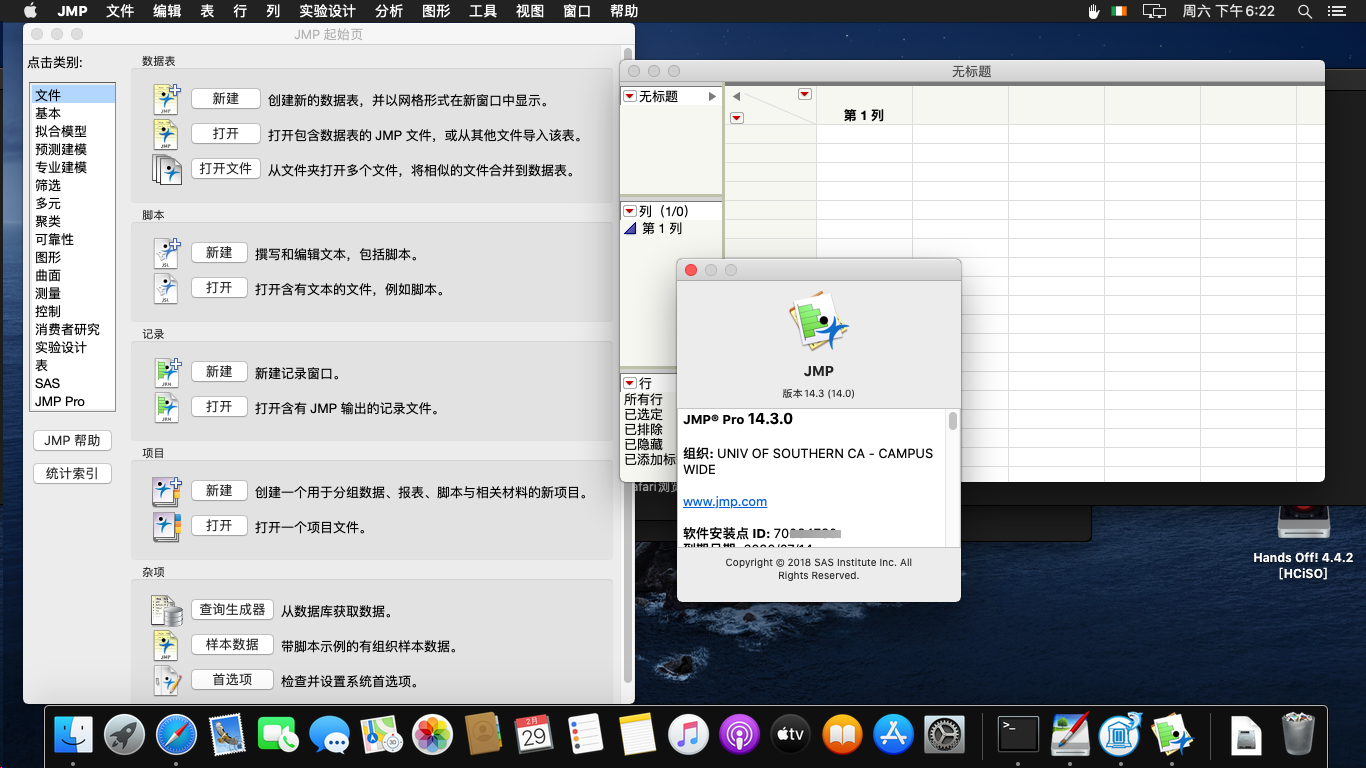The height and width of the screenshot is (768, 1366).
Task: Click preferences icon beside 首选项
Action: coord(166,680)
